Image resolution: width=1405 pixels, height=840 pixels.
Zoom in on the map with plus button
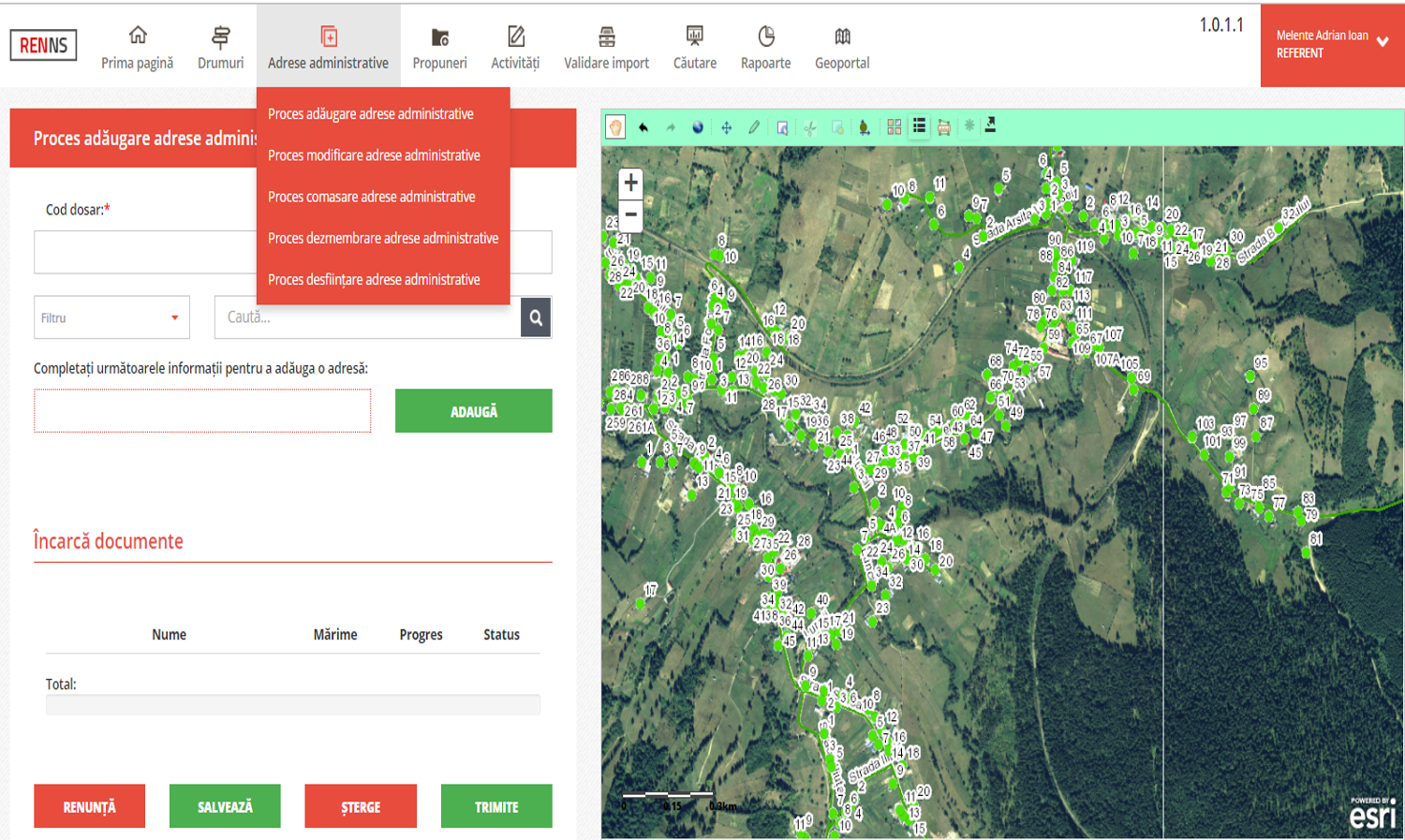click(631, 183)
